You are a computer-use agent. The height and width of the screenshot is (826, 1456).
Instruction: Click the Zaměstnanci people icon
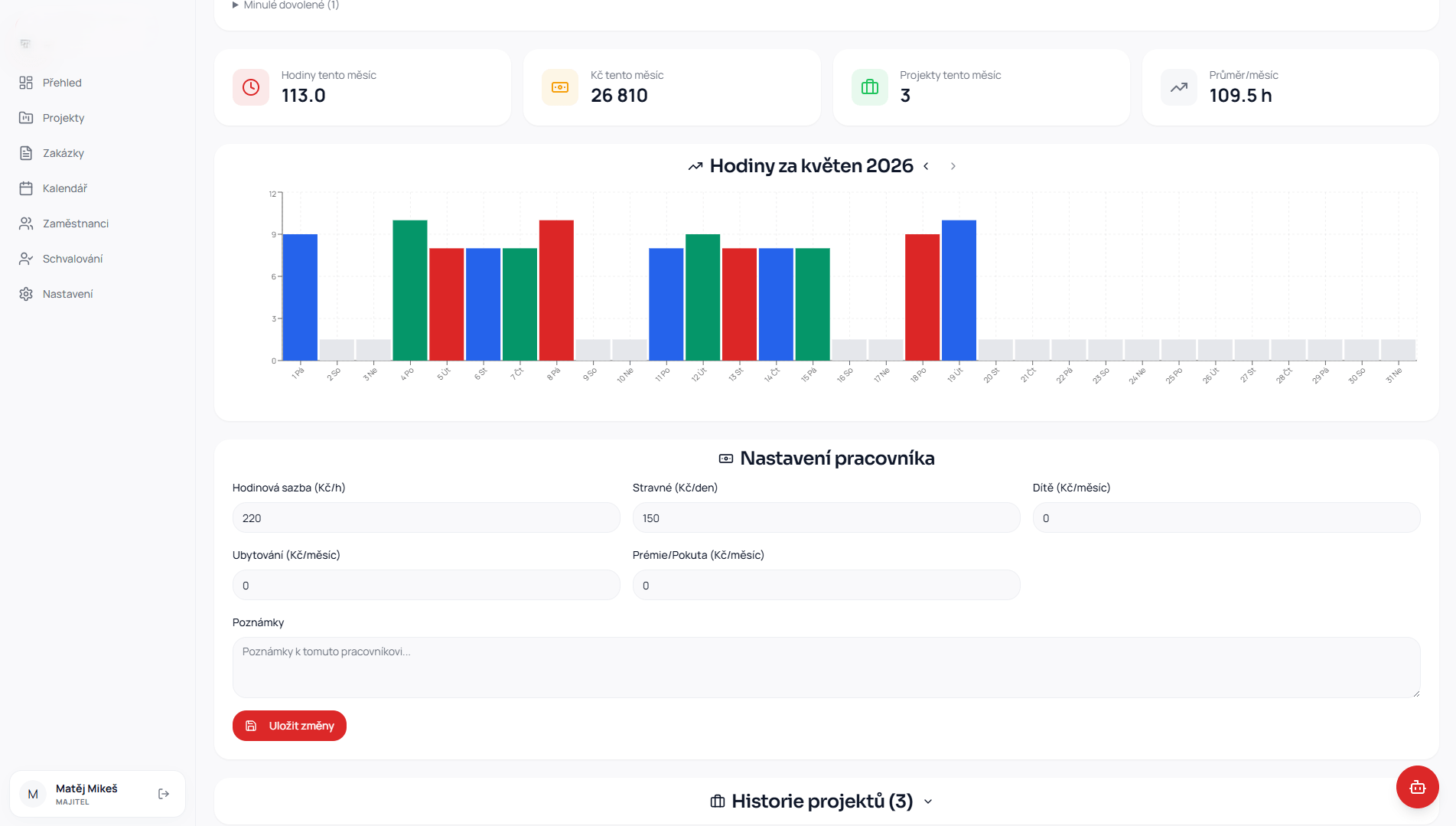pyautogui.click(x=26, y=224)
